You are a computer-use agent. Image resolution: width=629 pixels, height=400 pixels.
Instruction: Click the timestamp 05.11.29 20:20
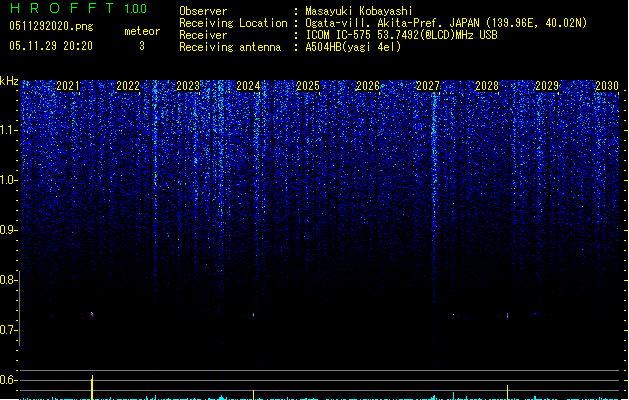click(x=51, y=46)
